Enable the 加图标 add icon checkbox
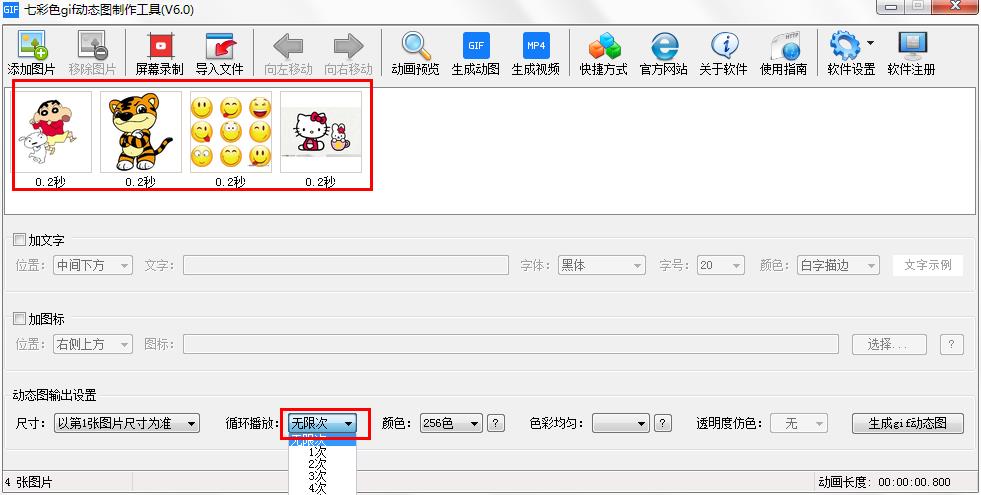 click(x=19, y=319)
